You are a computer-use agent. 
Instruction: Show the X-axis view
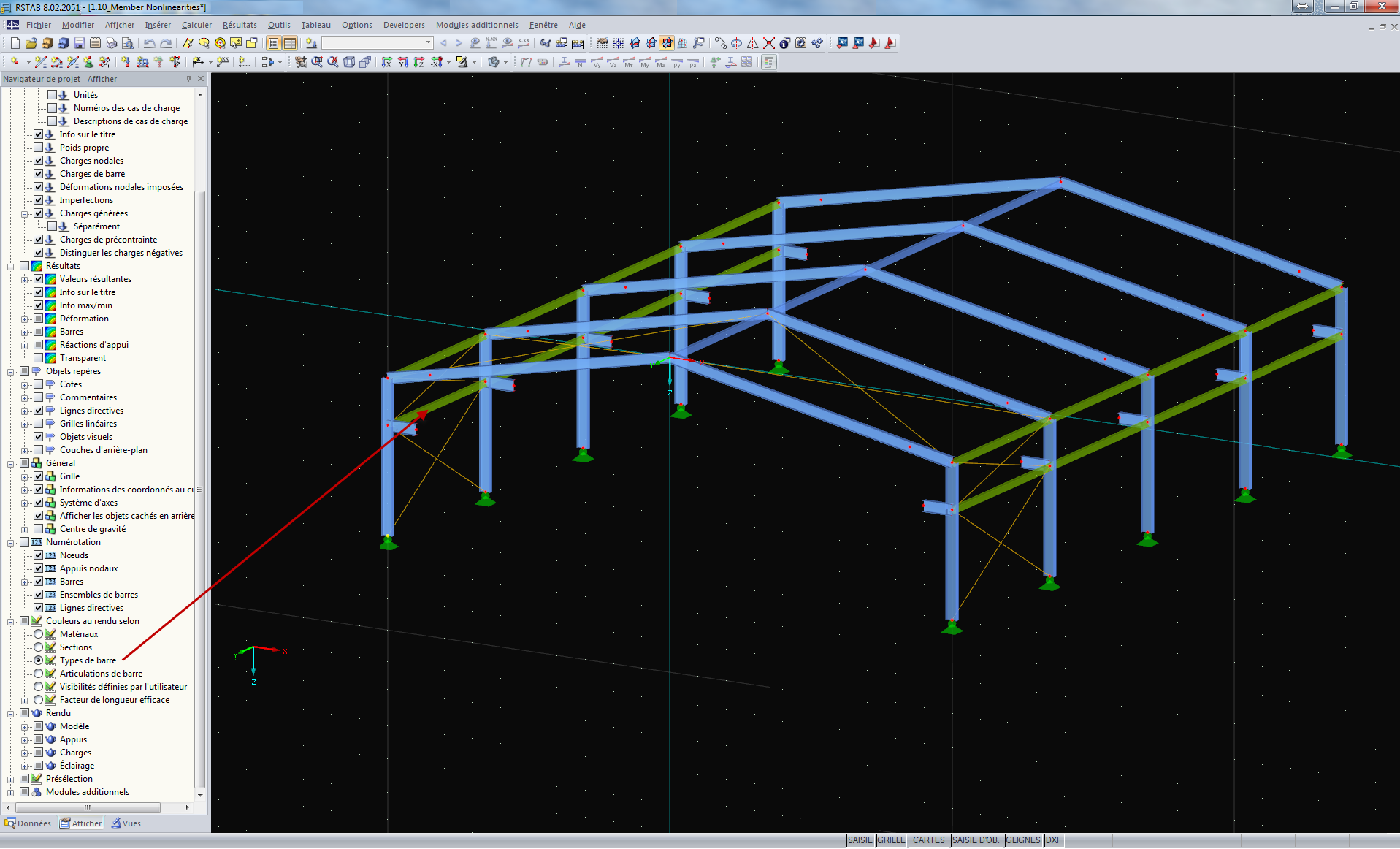click(x=386, y=62)
